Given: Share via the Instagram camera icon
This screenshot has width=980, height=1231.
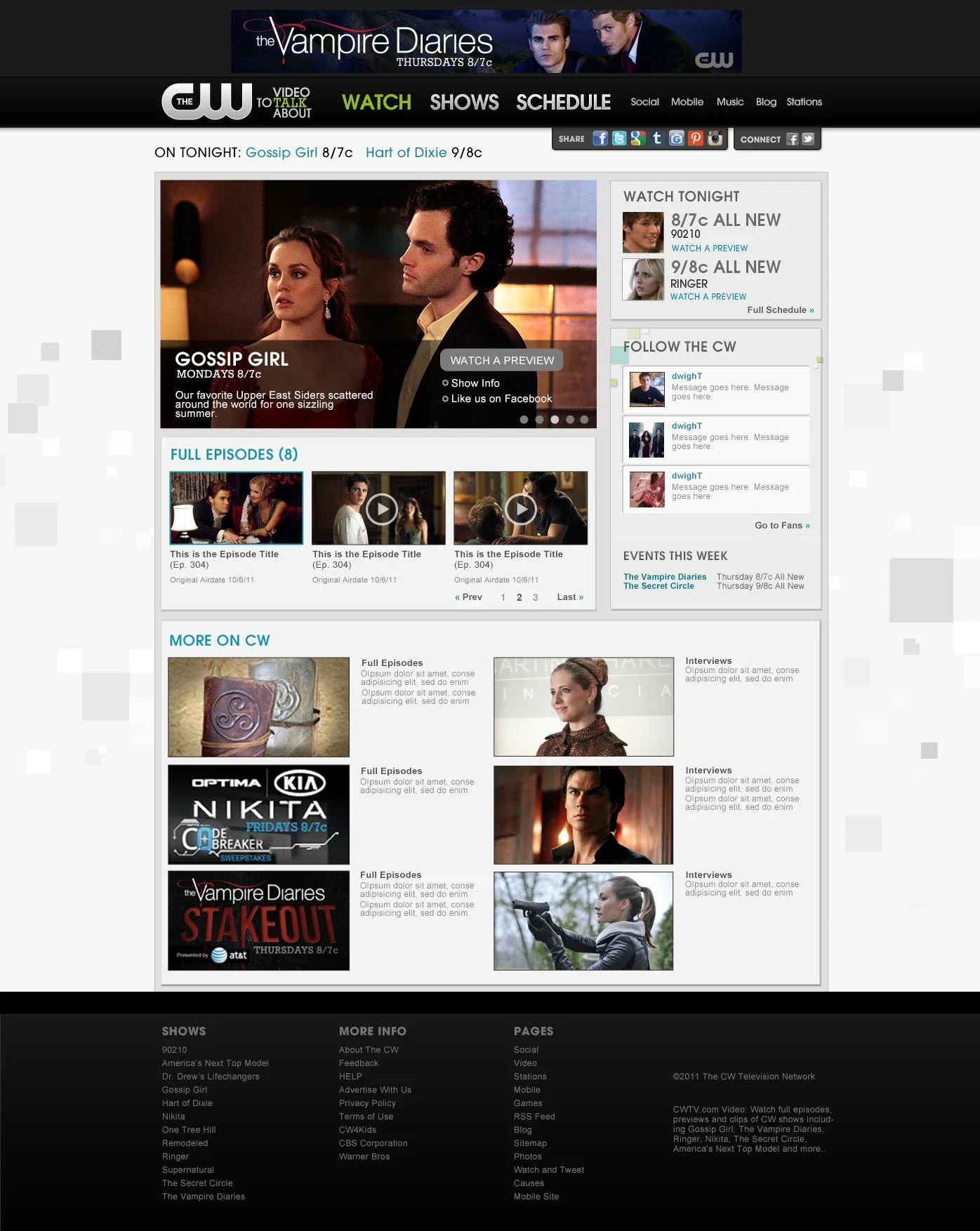Looking at the screenshot, I should pos(715,138).
